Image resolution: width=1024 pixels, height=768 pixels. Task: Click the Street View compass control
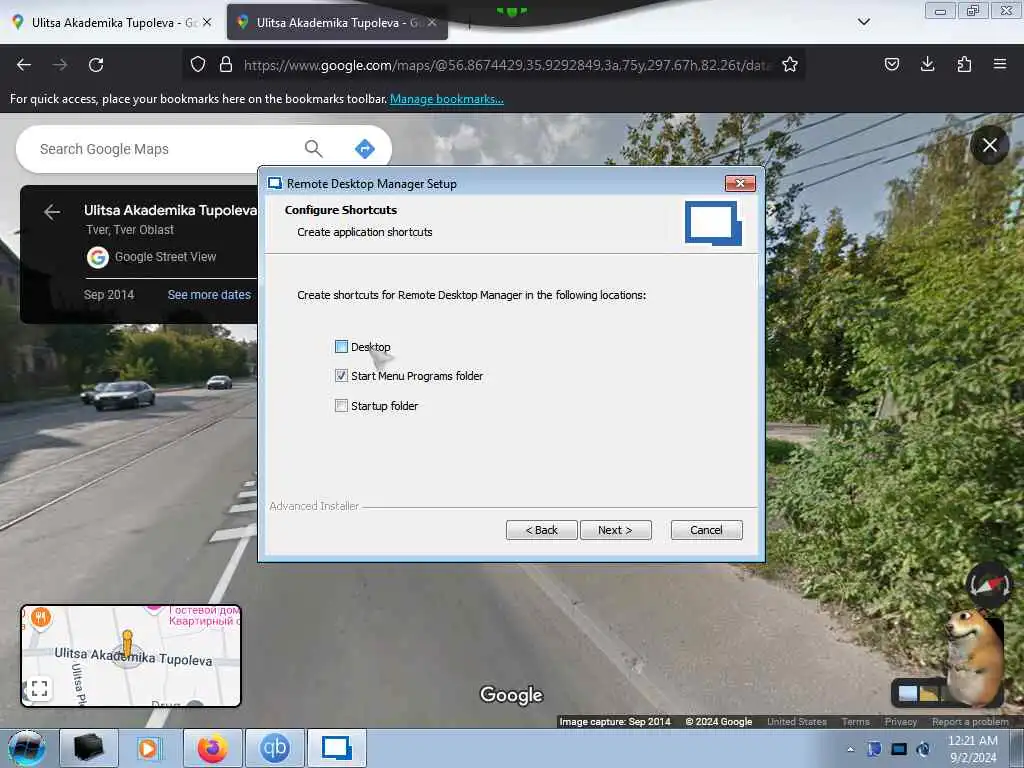[989, 584]
